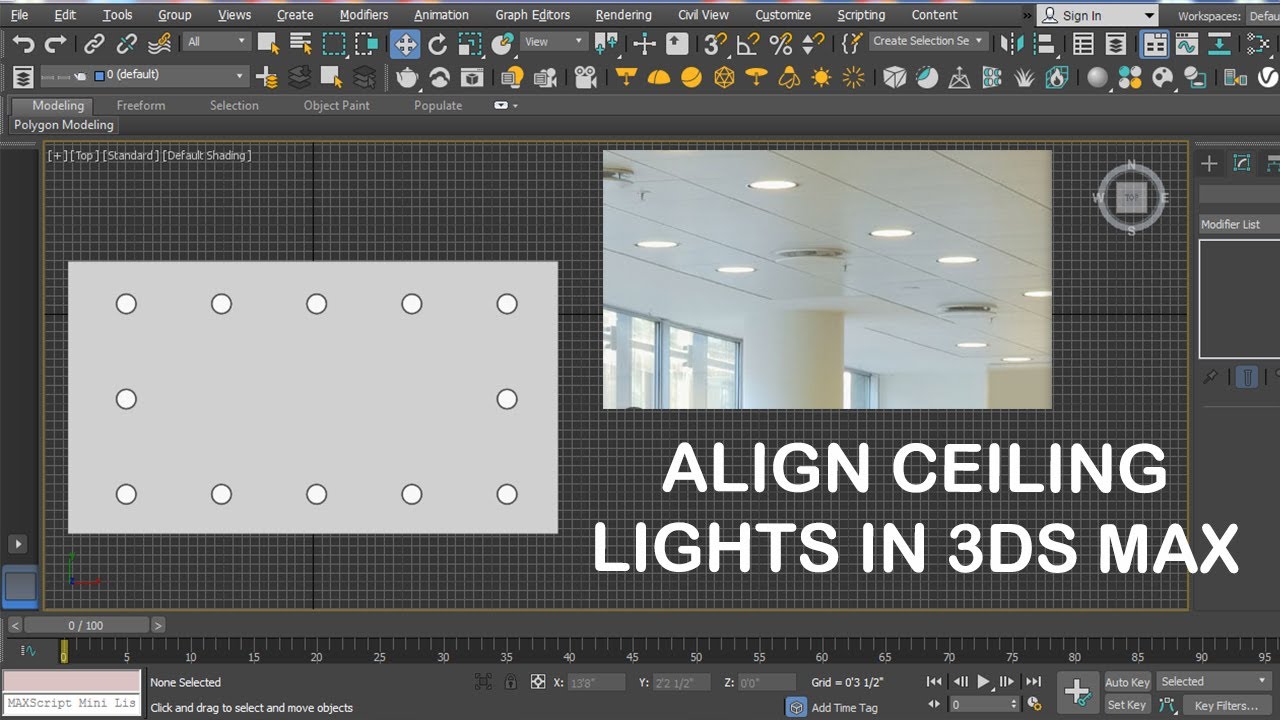Toggle the Ribbon display button
Viewport: 1280px width, 720px height.
pyautogui.click(x=1155, y=43)
